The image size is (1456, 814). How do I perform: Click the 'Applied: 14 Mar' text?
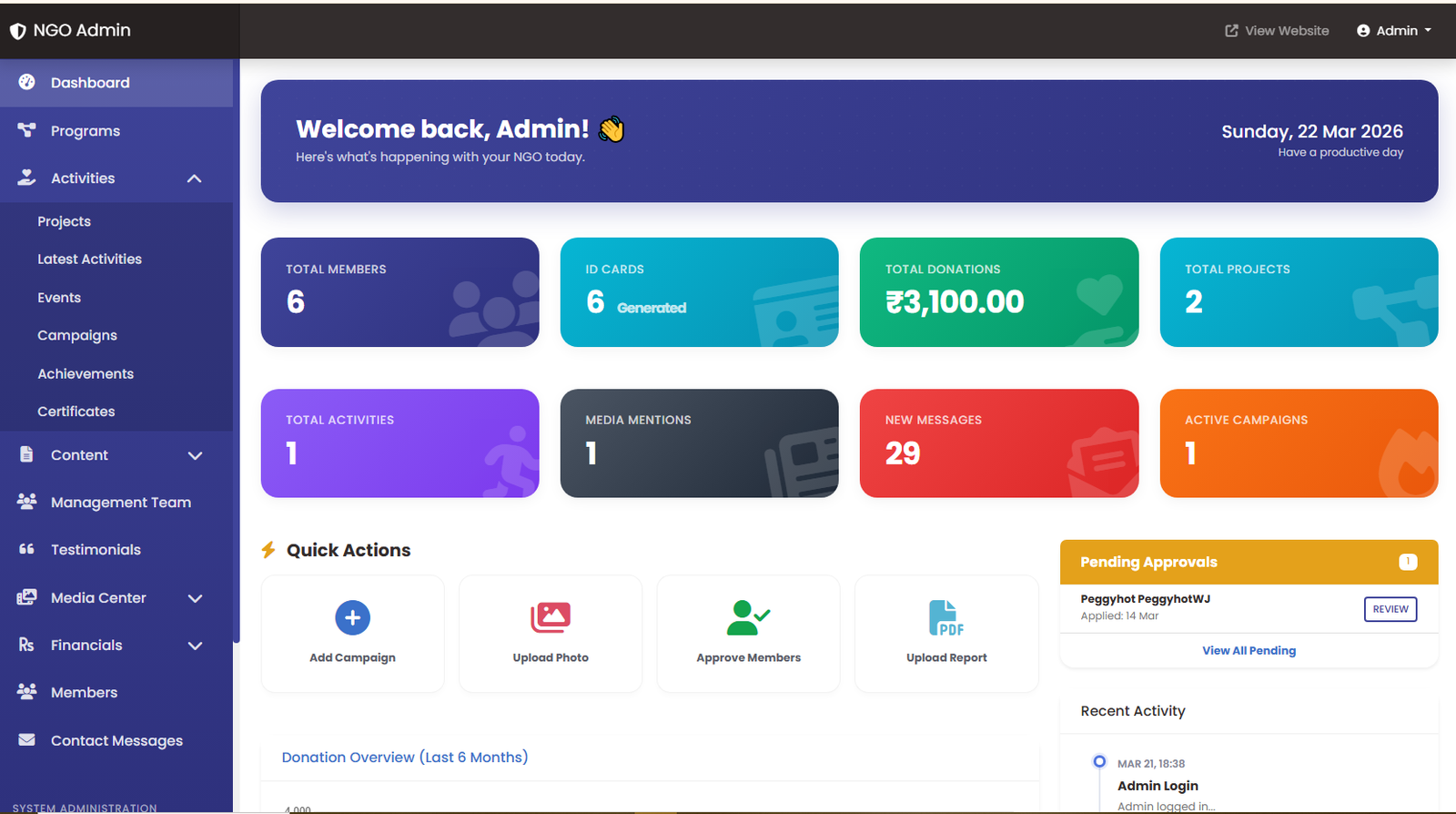tap(1119, 616)
